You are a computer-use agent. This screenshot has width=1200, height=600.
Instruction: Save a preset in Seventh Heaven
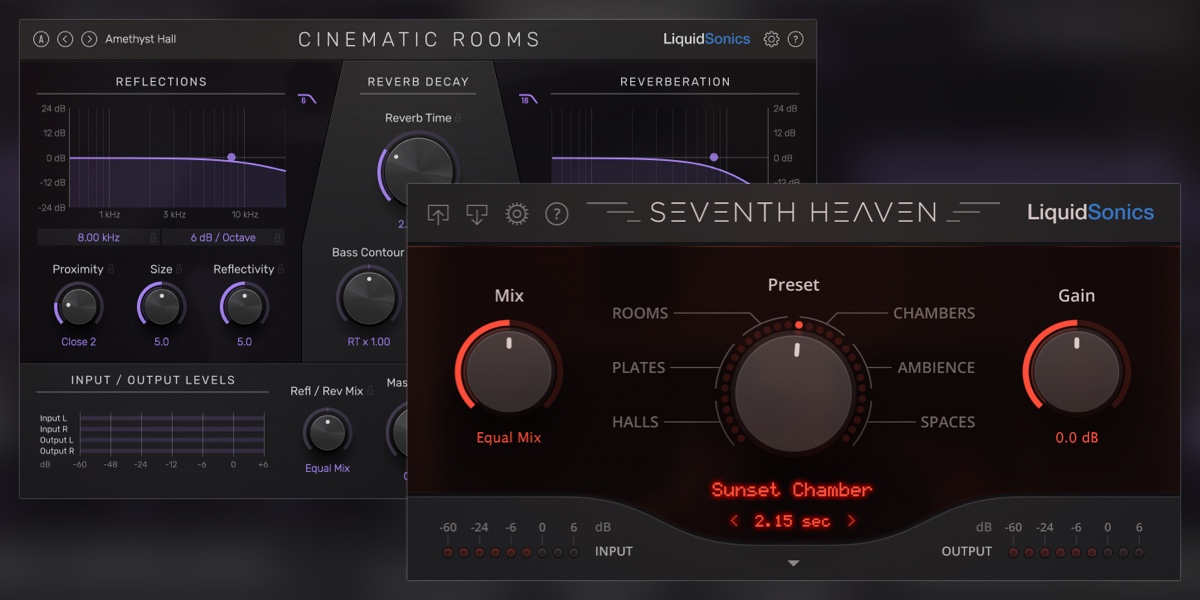tap(438, 214)
